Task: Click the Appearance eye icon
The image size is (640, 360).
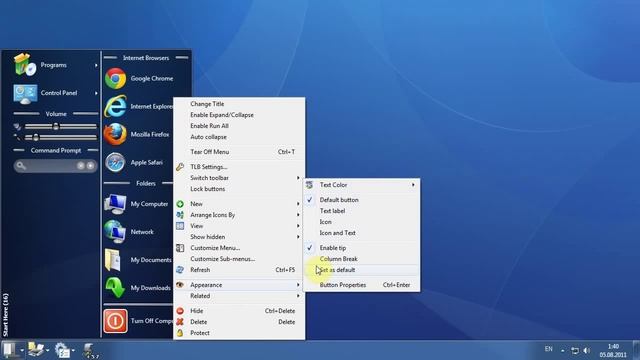Action: 180,285
